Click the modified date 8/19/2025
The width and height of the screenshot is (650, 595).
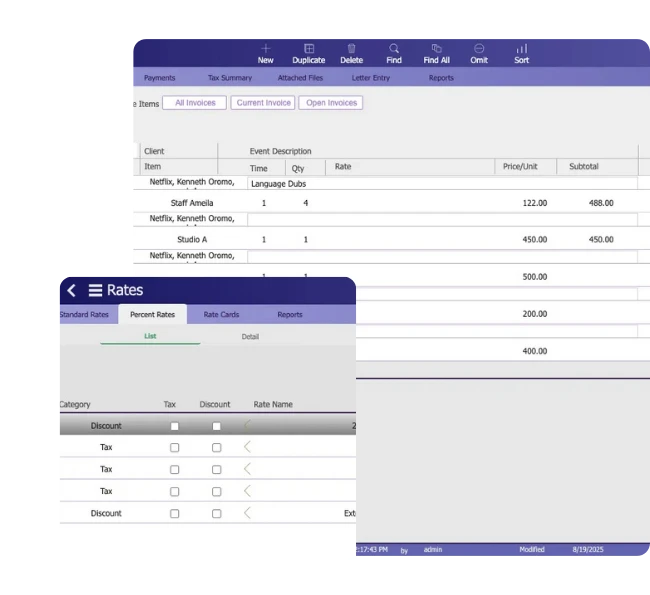tap(588, 549)
